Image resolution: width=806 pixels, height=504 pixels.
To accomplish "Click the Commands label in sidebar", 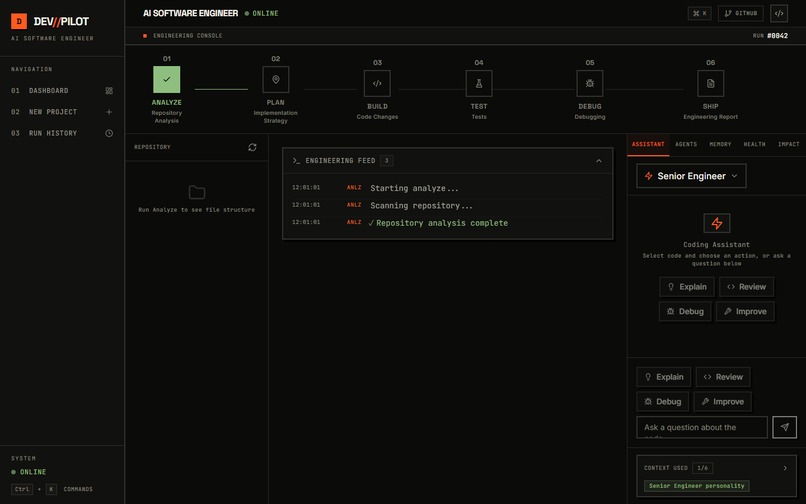I will [x=78, y=489].
